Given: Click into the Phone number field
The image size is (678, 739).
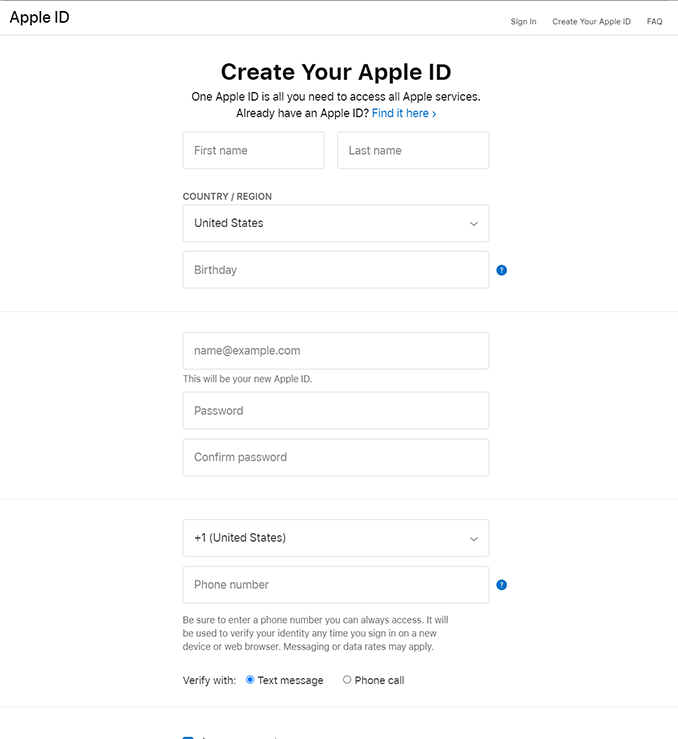Looking at the screenshot, I should click(x=336, y=585).
